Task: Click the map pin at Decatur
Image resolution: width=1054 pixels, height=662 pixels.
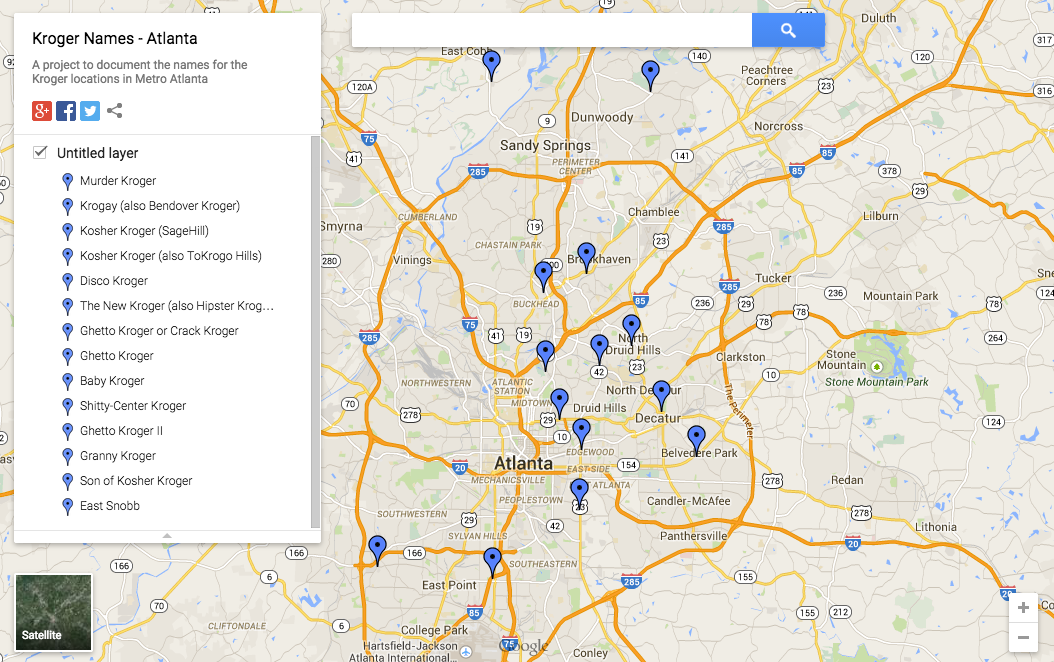Action: (x=661, y=393)
